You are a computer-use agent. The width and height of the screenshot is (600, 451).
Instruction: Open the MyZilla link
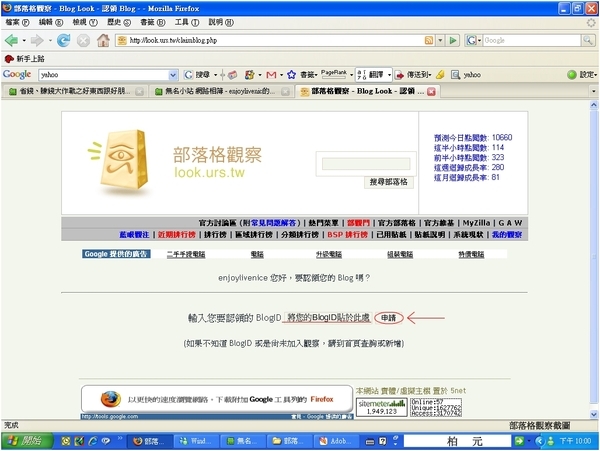coord(476,223)
